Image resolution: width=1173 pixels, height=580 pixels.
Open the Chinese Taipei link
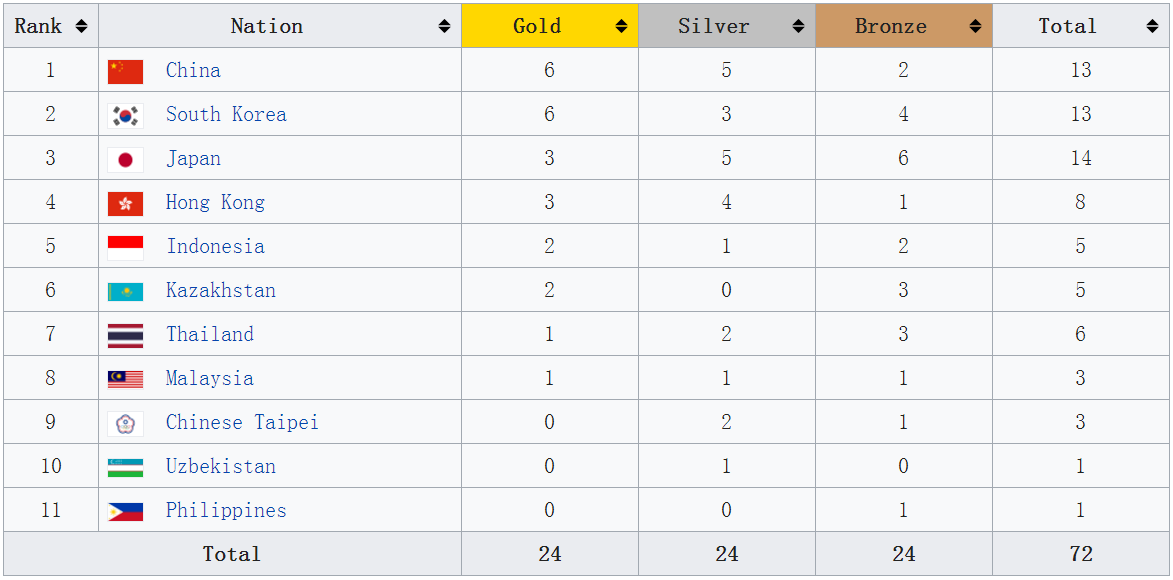point(242,423)
